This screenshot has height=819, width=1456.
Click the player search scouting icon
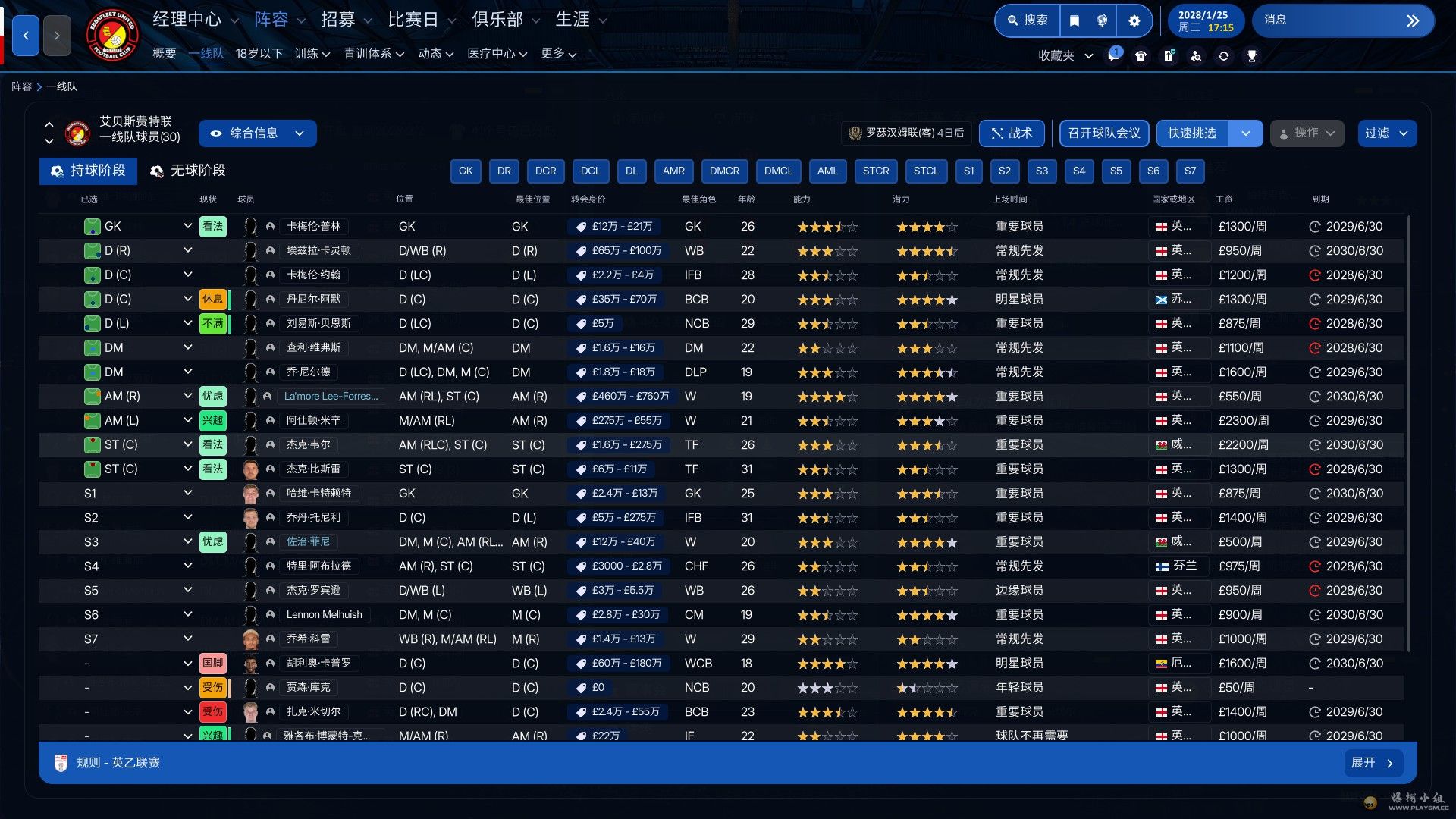(1196, 55)
